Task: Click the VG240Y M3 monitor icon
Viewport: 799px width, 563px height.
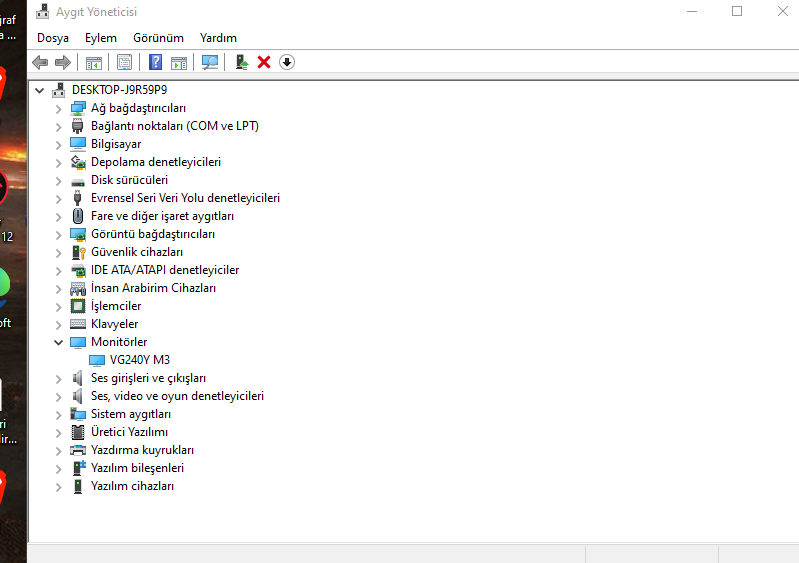Action: tap(97, 360)
